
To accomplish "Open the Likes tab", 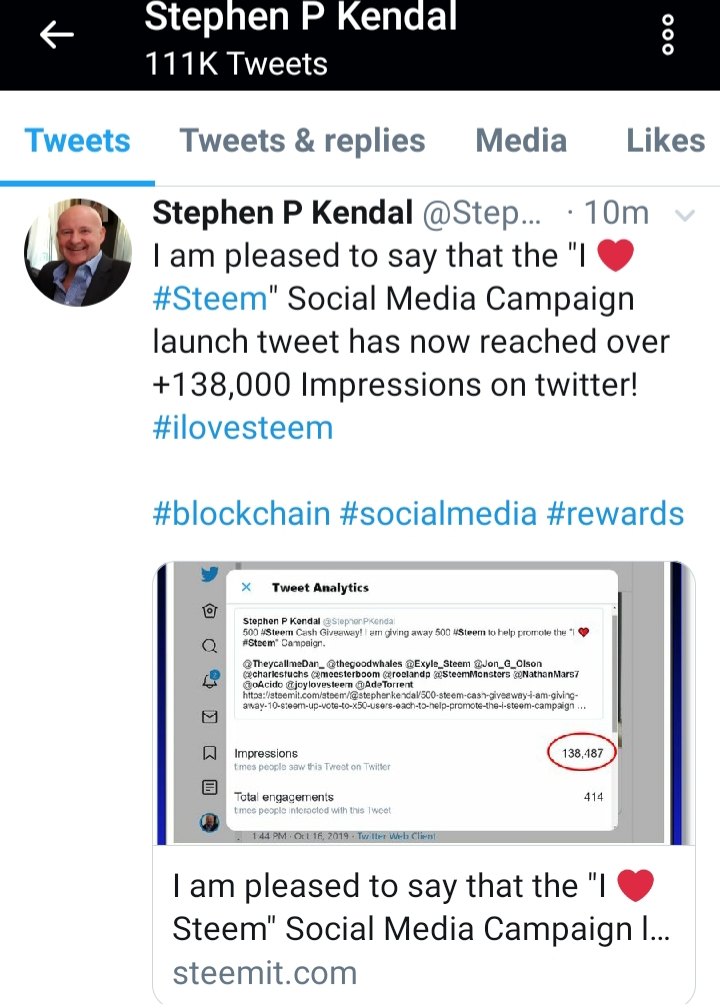I will (666, 140).
